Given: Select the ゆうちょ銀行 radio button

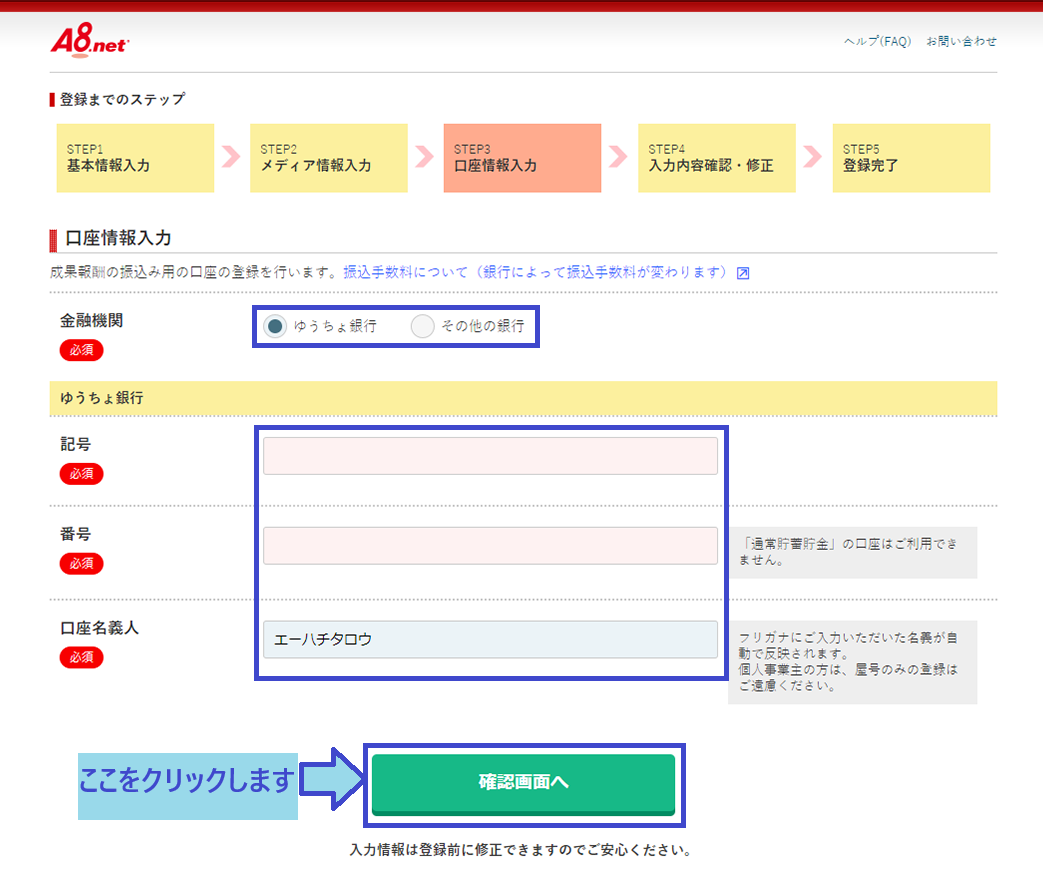Looking at the screenshot, I should click(276, 326).
